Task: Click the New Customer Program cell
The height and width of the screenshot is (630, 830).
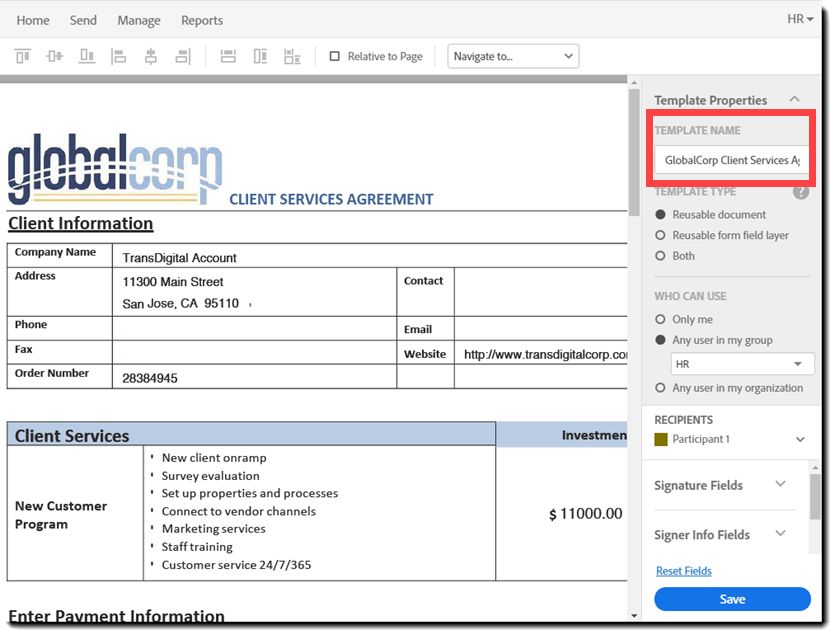Action: point(75,513)
